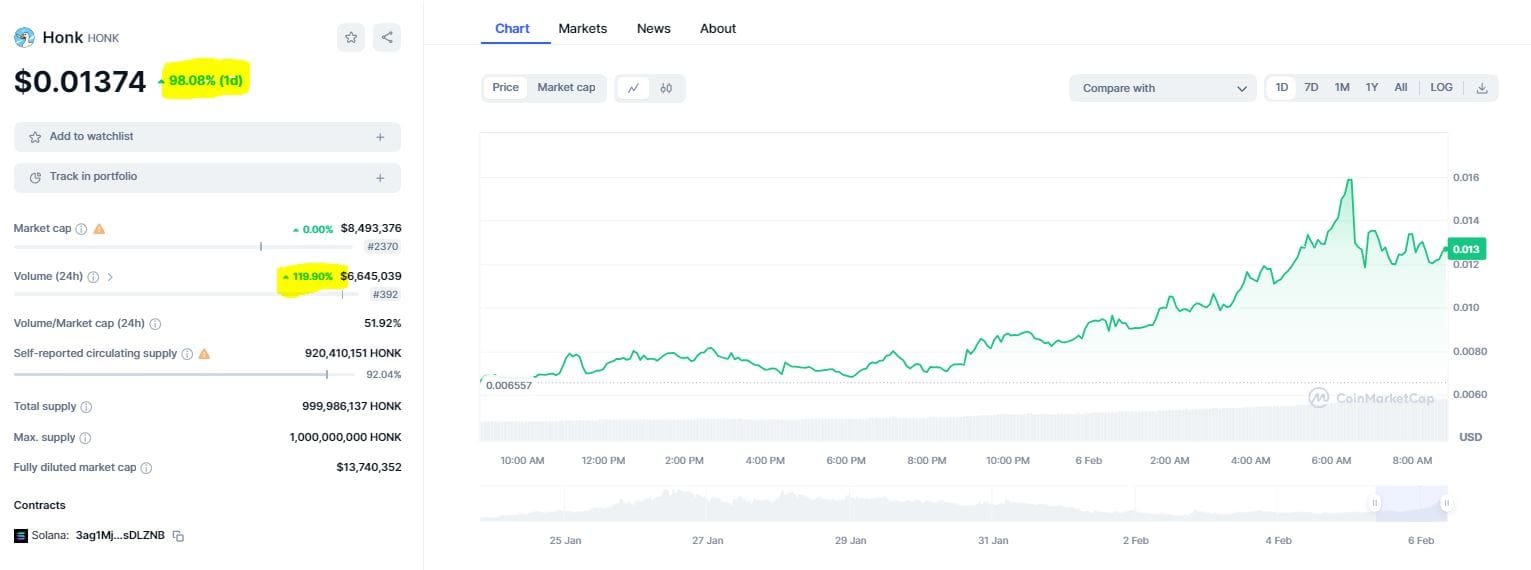
Task: Toggle chart to Price view
Action: point(506,88)
